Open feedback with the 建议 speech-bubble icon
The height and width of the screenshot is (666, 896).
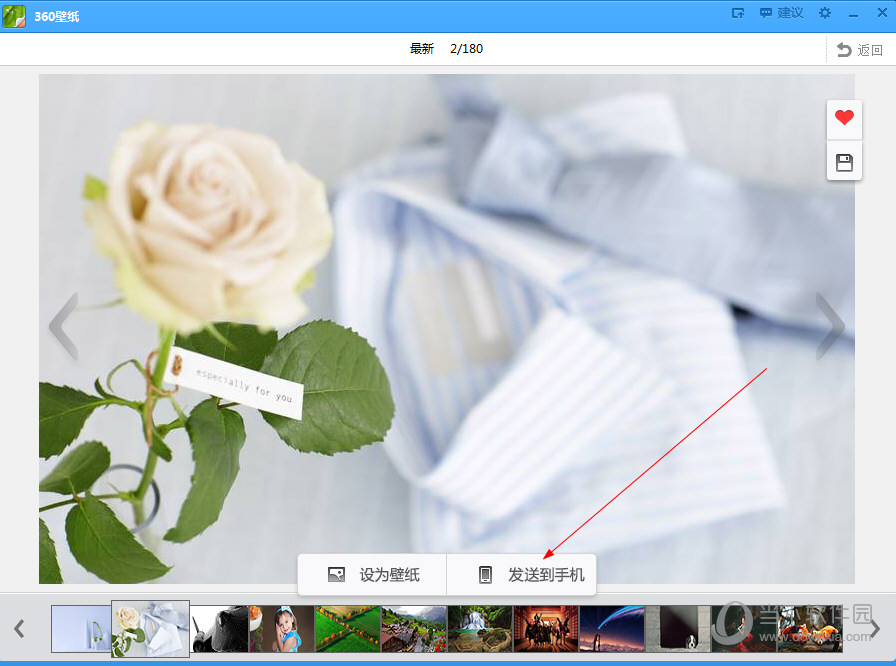point(780,12)
